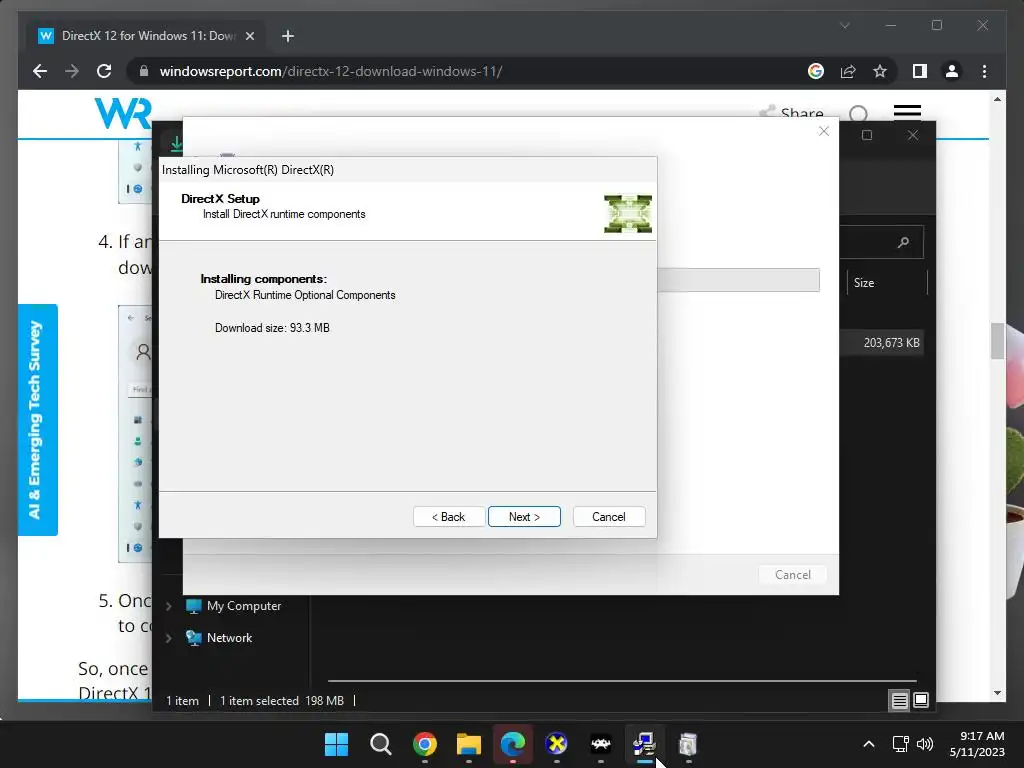The height and width of the screenshot is (768, 1024).
Task: Open the website search icon
Action: [x=858, y=114]
